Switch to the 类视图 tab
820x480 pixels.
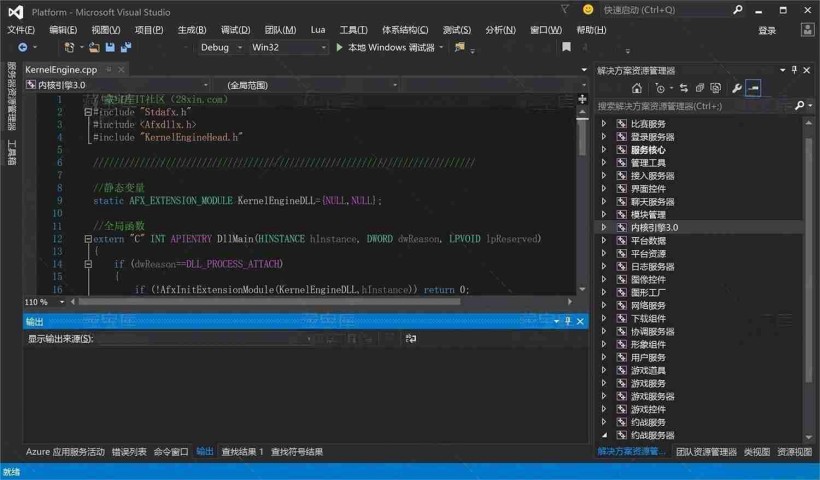coord(757,452)
